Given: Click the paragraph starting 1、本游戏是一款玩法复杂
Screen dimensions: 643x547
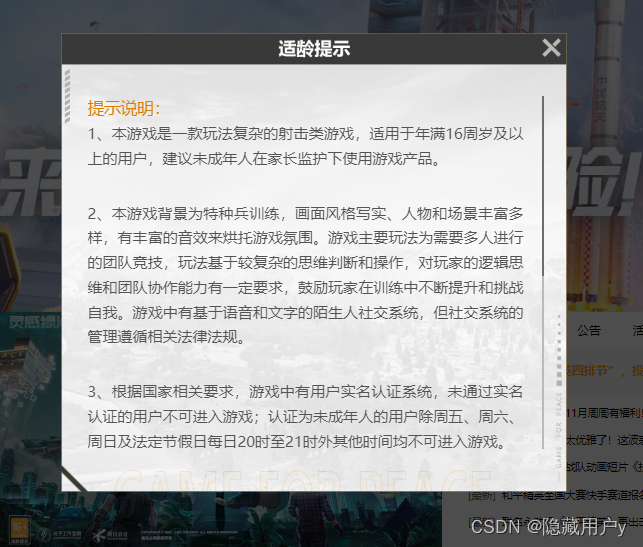Looking at the screenshot, I should pyautogui.click(x=306, y=146).
